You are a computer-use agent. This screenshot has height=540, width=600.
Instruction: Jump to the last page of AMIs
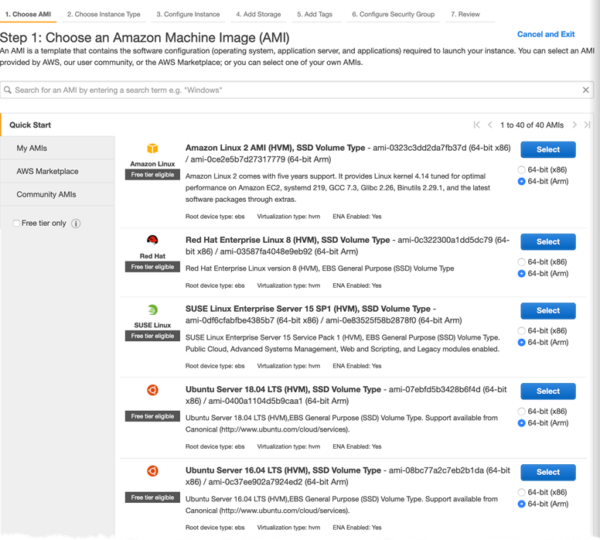tap(587, 125)
